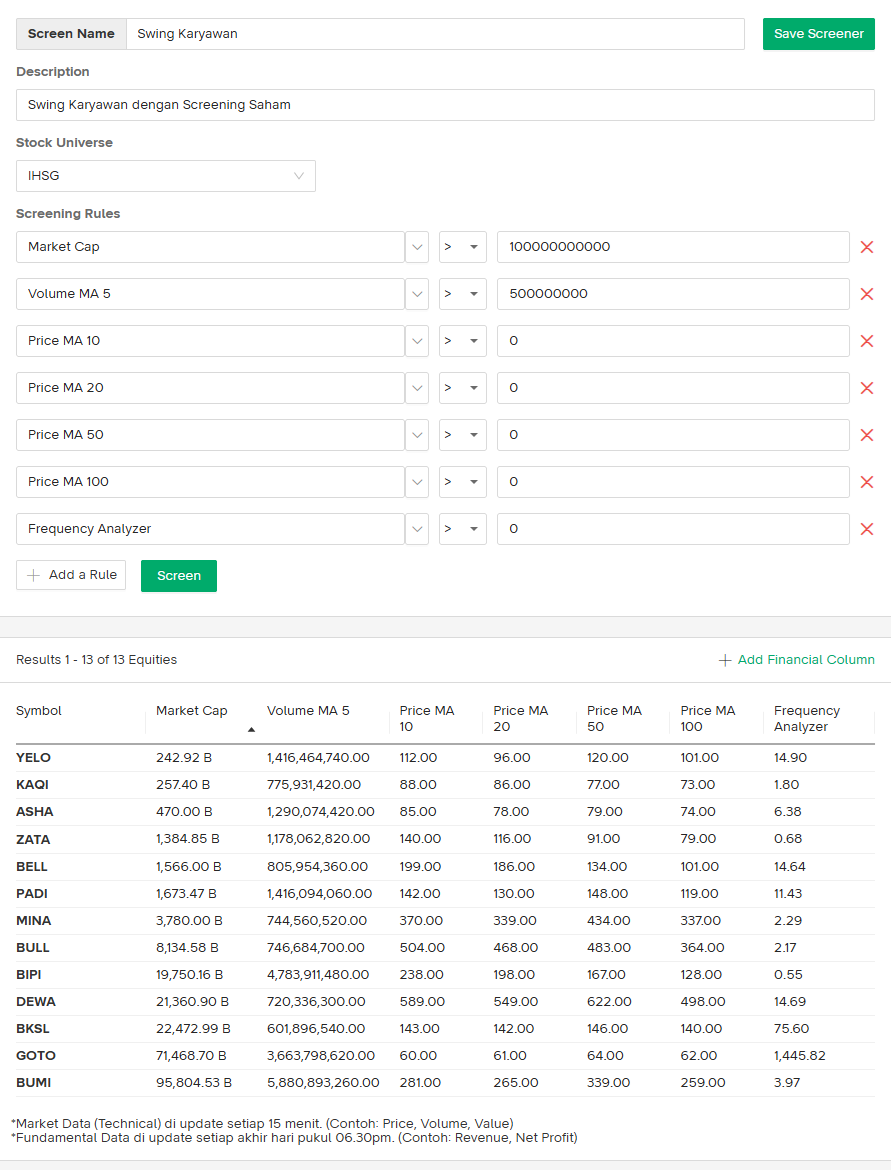Remove the Market Cap rule with red X
891x1170 pixels.
point(867,247)
